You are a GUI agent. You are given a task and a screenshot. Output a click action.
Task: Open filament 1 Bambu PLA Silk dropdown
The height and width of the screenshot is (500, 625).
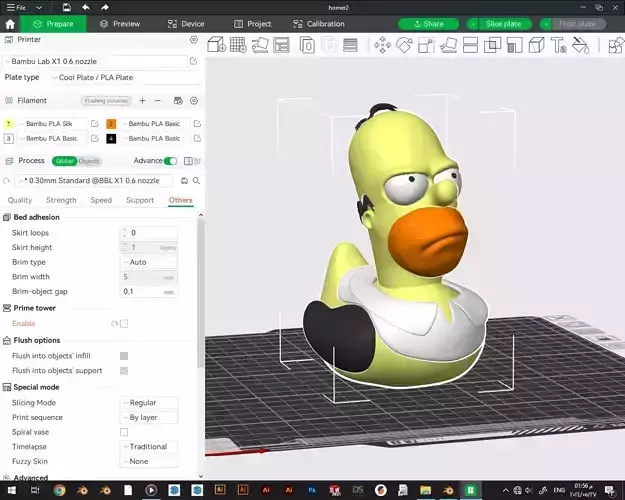(53, 124)
